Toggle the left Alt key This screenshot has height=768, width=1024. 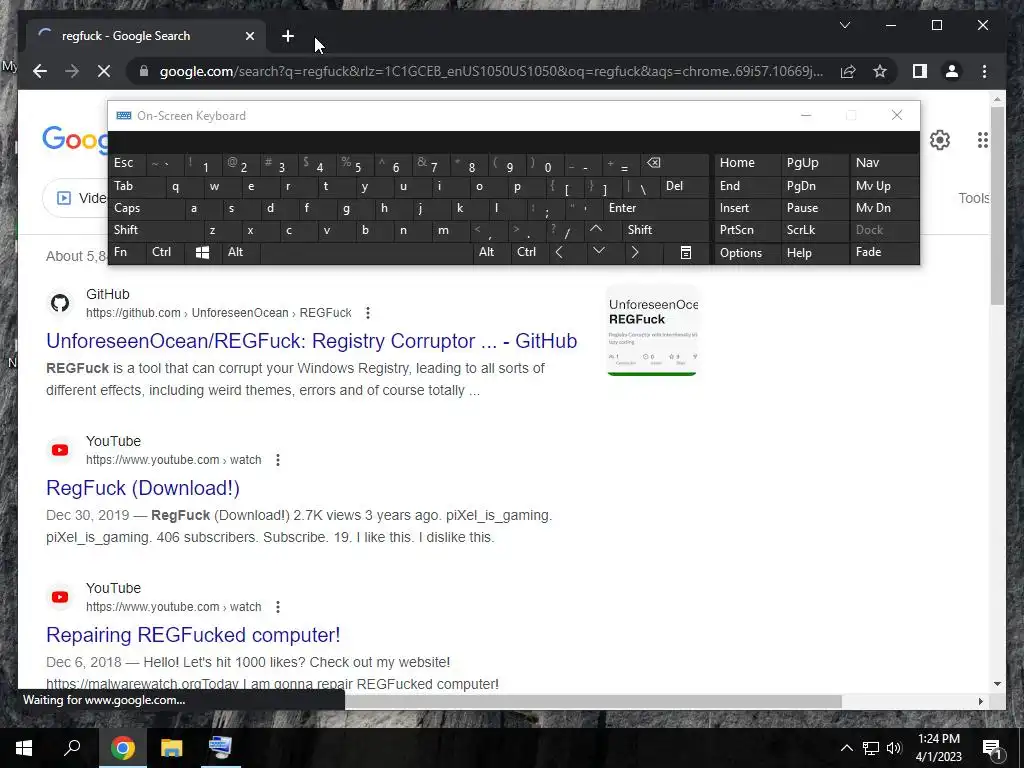241,252
